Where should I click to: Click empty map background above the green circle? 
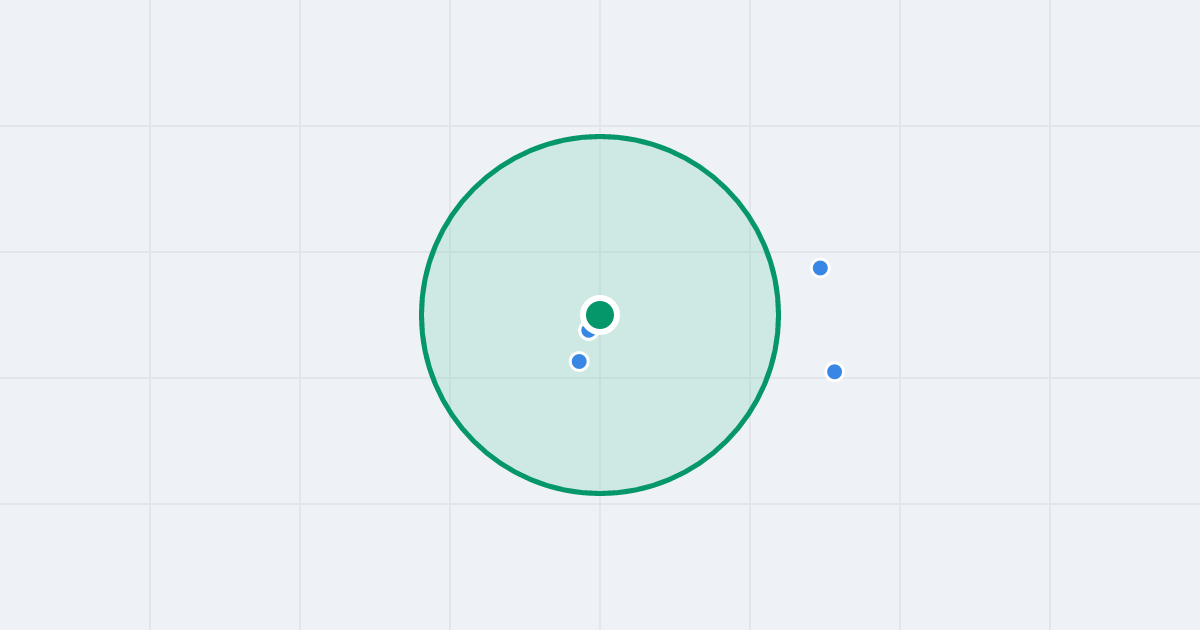600,65
